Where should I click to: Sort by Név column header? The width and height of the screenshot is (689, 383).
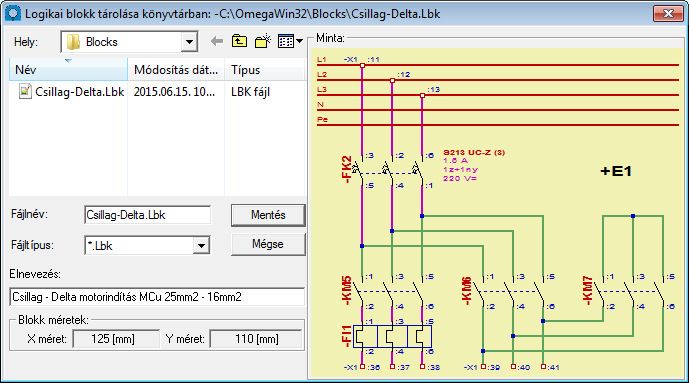[68, 70]
